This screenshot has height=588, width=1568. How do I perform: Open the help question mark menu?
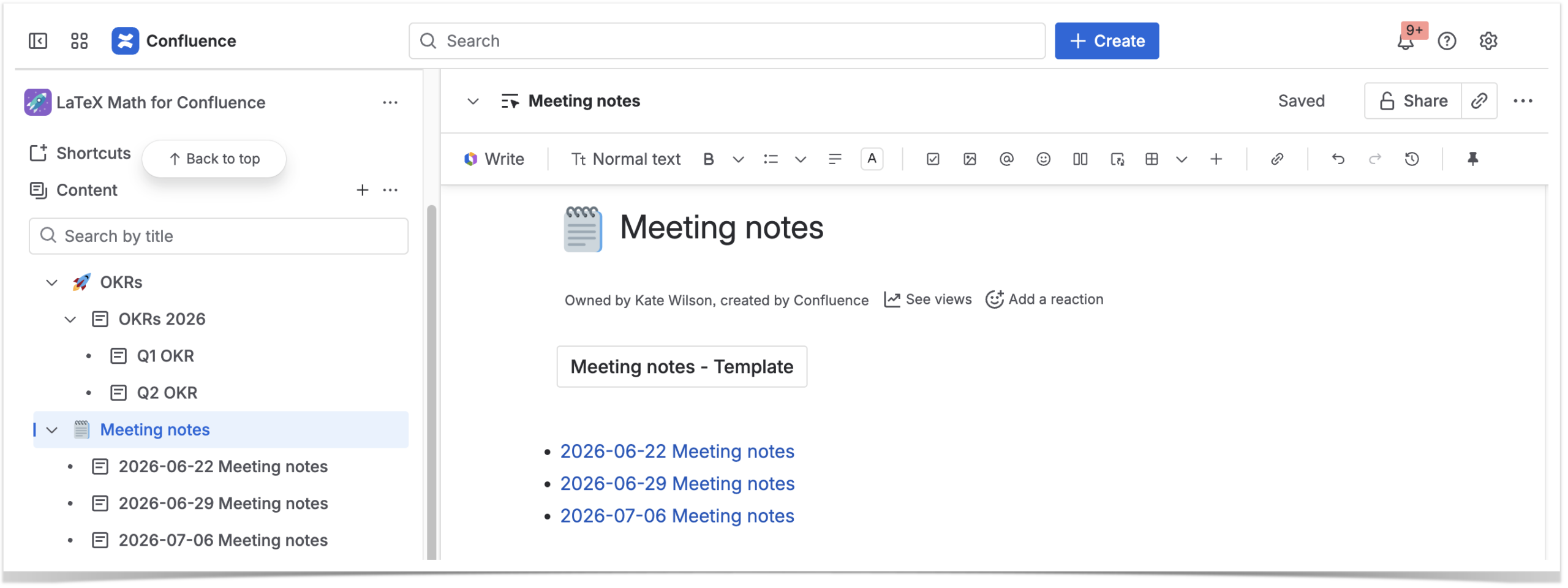point(1447,41)
